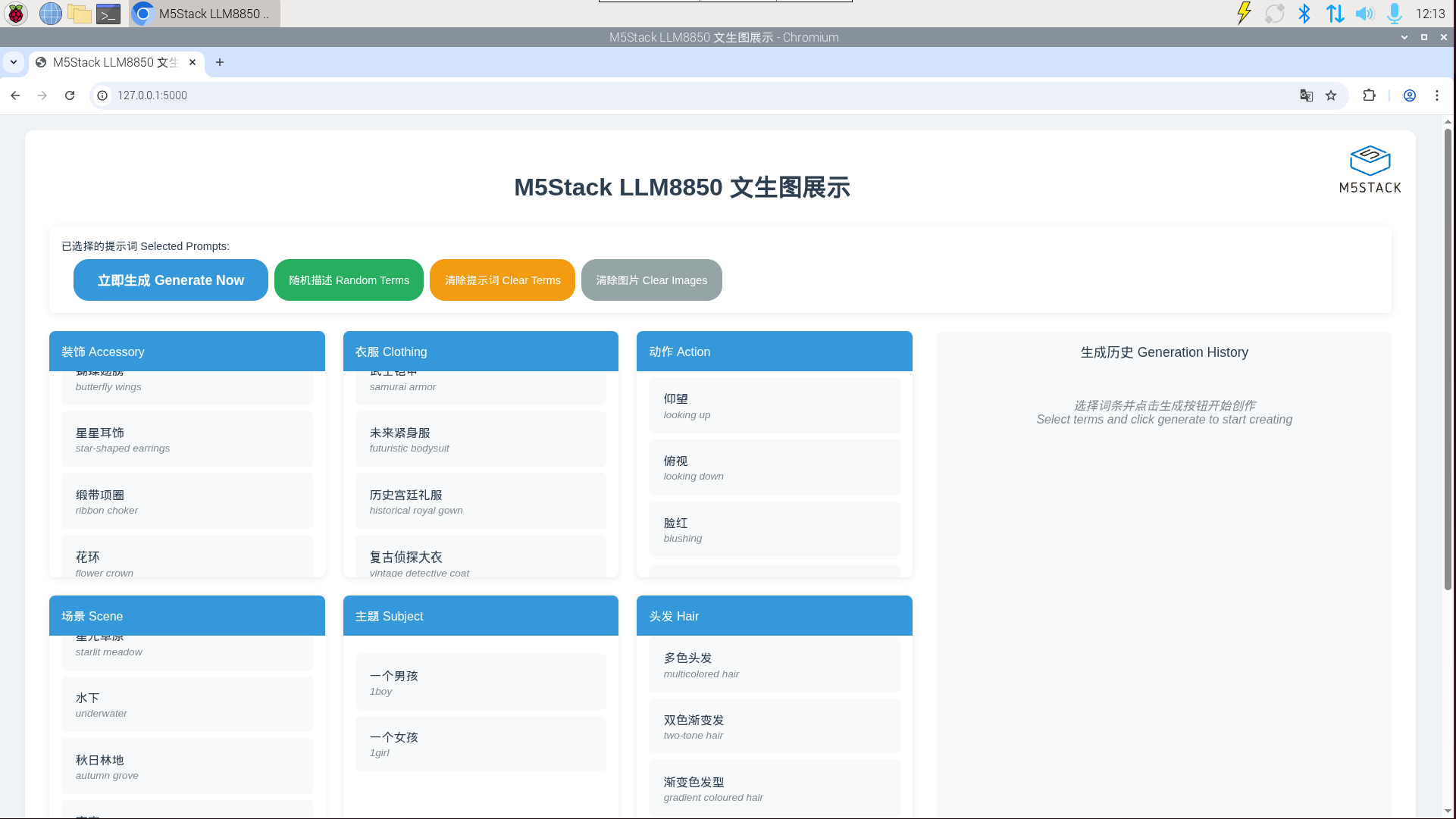Go back in browser history
Image resolution: width=1456 pixels, height=819 pixels.
15,95
